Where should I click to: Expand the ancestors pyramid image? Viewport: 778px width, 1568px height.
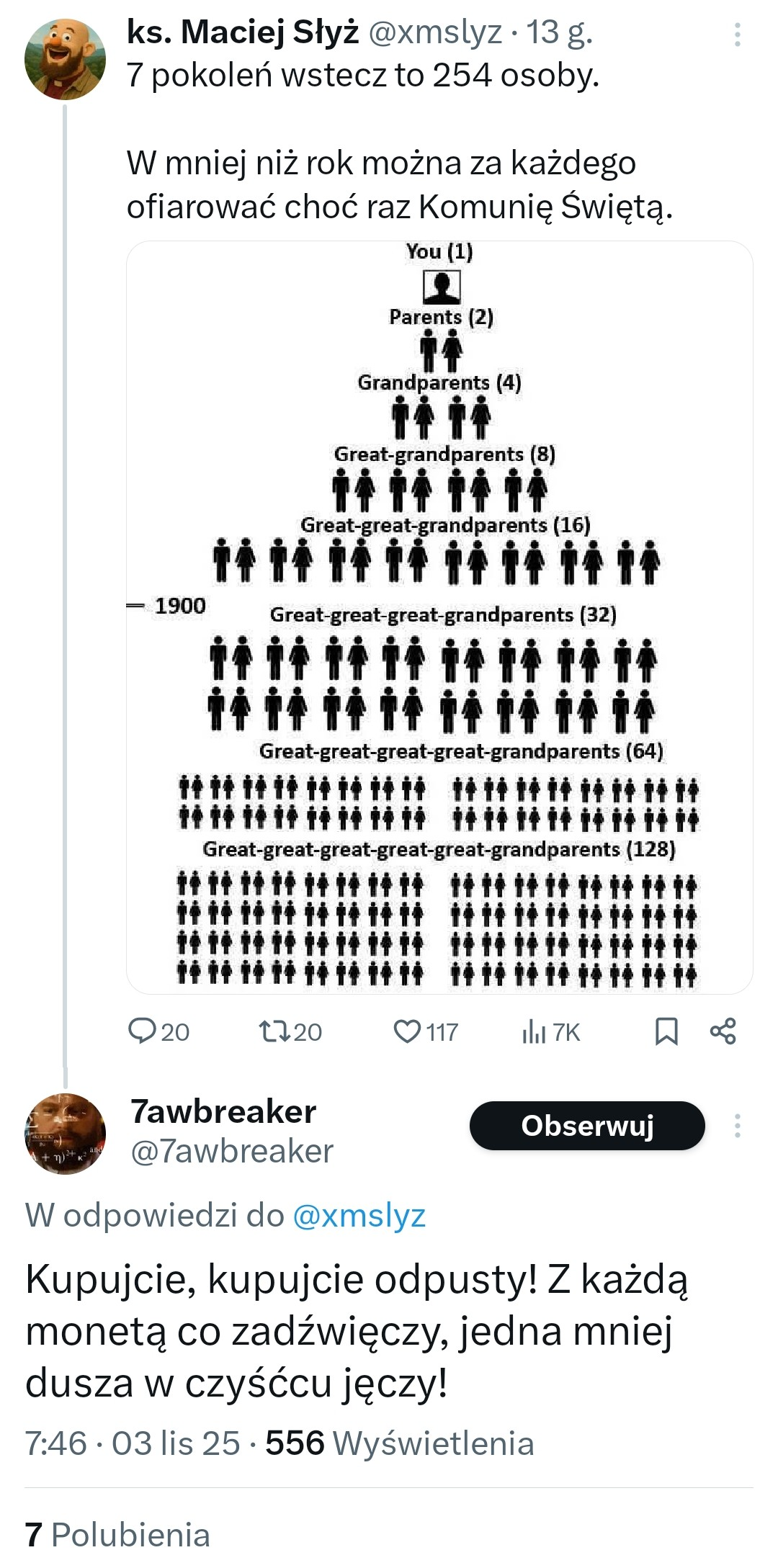[x=439, y=617]
